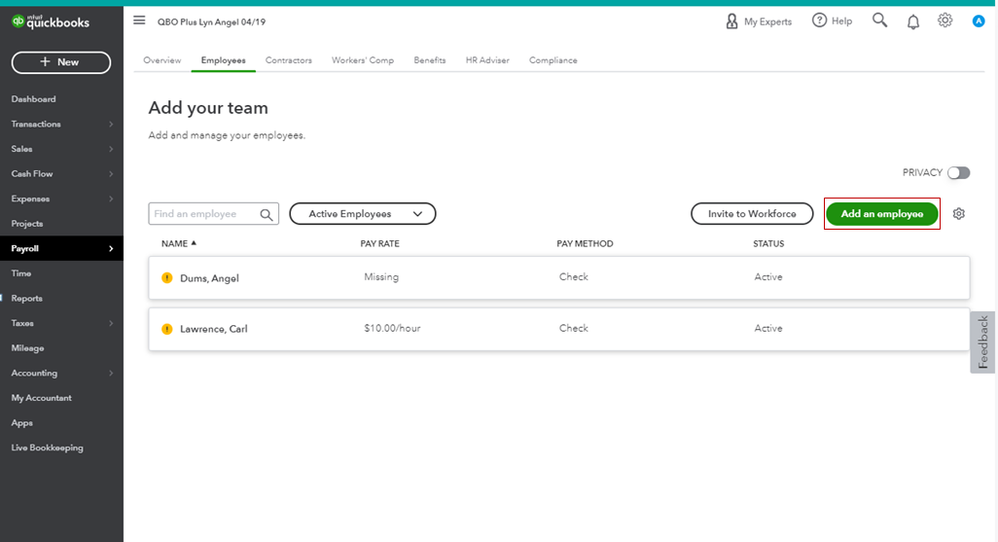Viewport: 998px width, 542px height.
Task: Open employee Dums, Angel
Action: [209, 279]
